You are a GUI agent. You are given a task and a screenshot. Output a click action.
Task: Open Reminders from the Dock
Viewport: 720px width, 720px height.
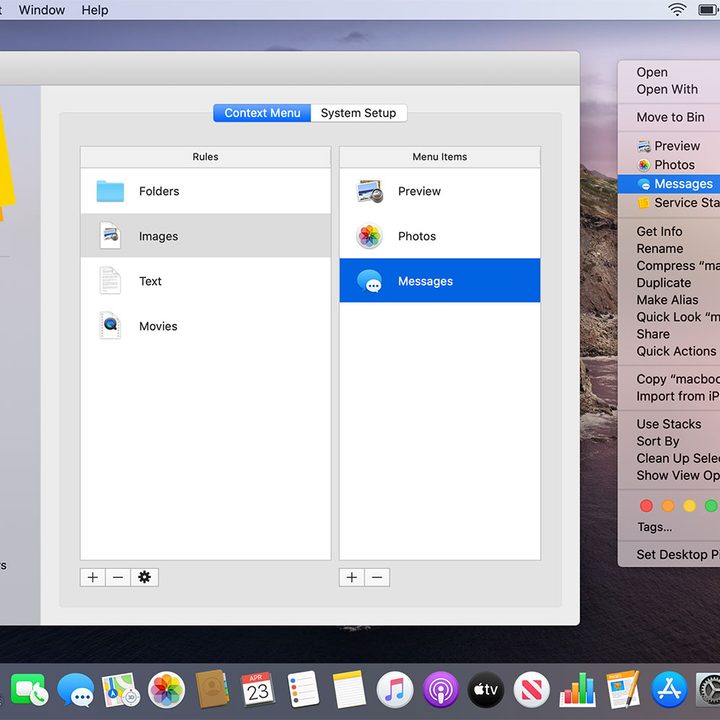coord(303,690)
